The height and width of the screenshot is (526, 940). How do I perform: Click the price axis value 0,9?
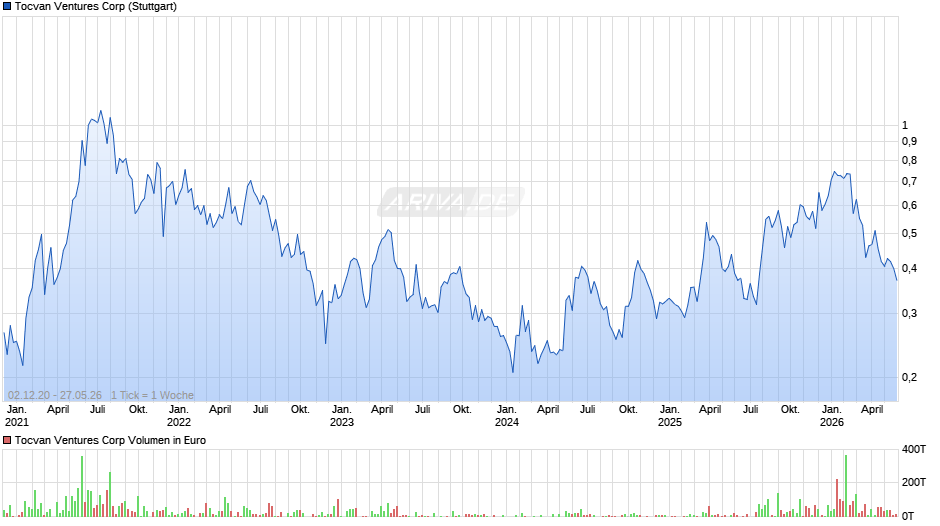pos(909,142)
